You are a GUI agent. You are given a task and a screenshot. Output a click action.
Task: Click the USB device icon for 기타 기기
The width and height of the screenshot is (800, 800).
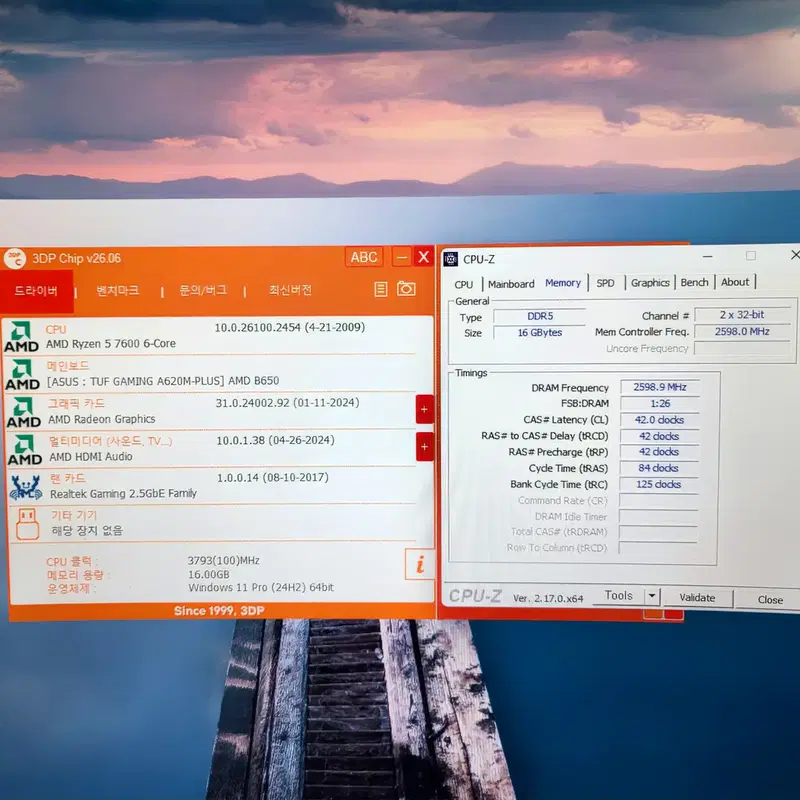click(x=27, y=523)
